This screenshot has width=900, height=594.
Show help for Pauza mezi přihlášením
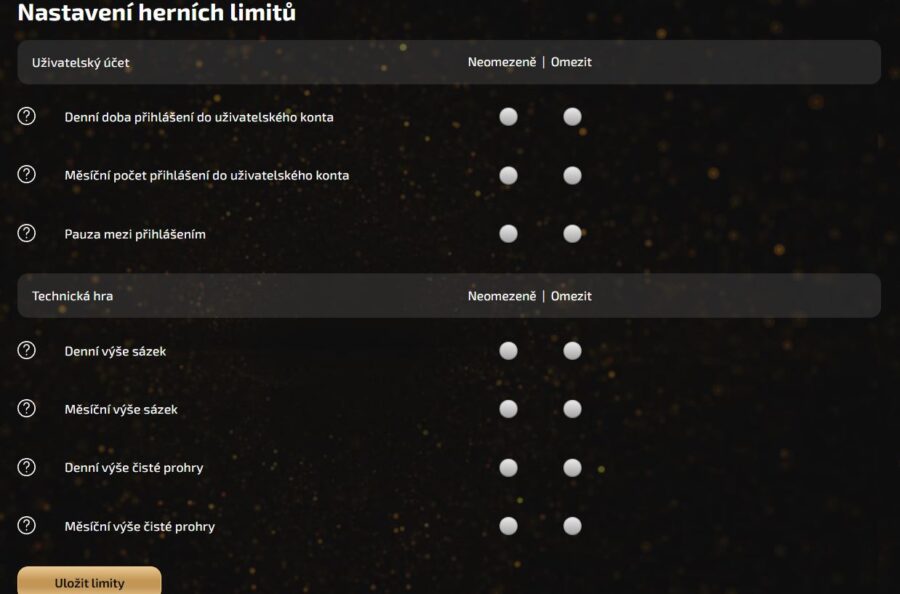click(27, 233)
